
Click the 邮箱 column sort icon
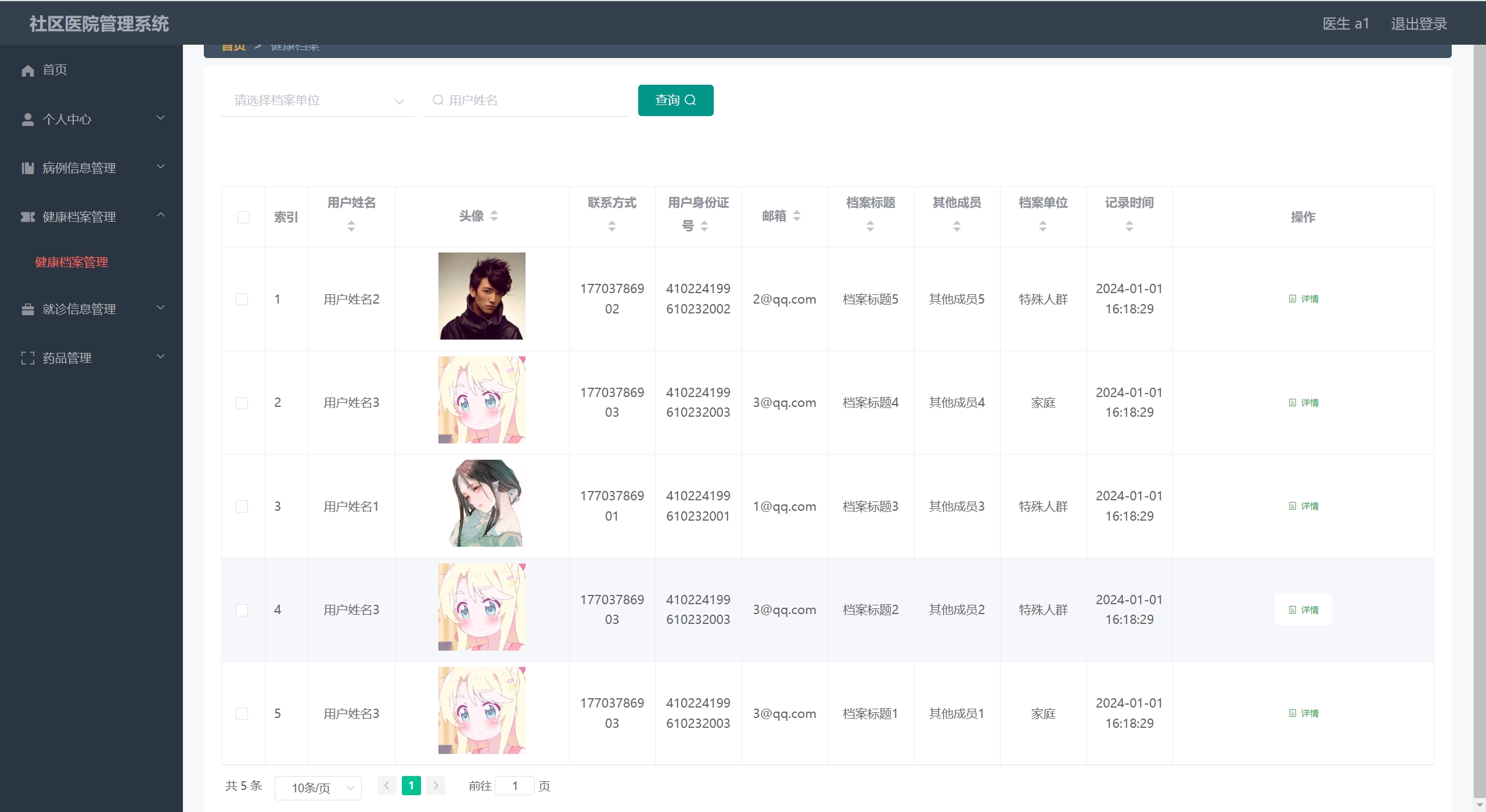point(797,216)
